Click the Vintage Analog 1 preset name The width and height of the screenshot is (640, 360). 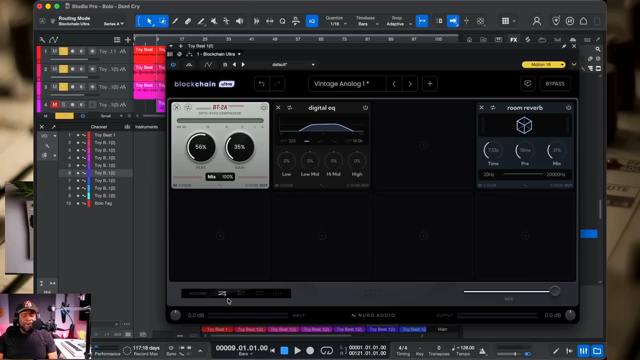(x=341, y=84)
